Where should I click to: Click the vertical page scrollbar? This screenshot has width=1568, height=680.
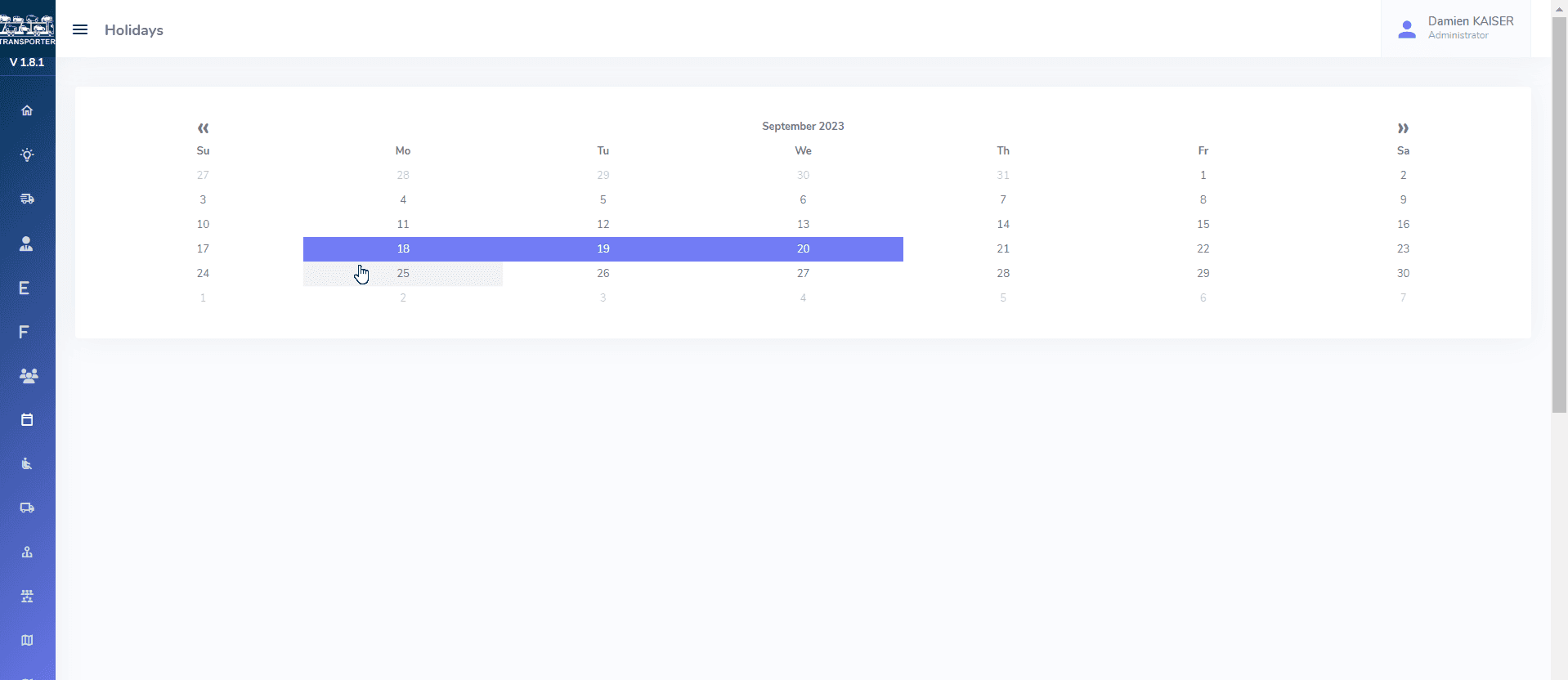point(1559,212)
